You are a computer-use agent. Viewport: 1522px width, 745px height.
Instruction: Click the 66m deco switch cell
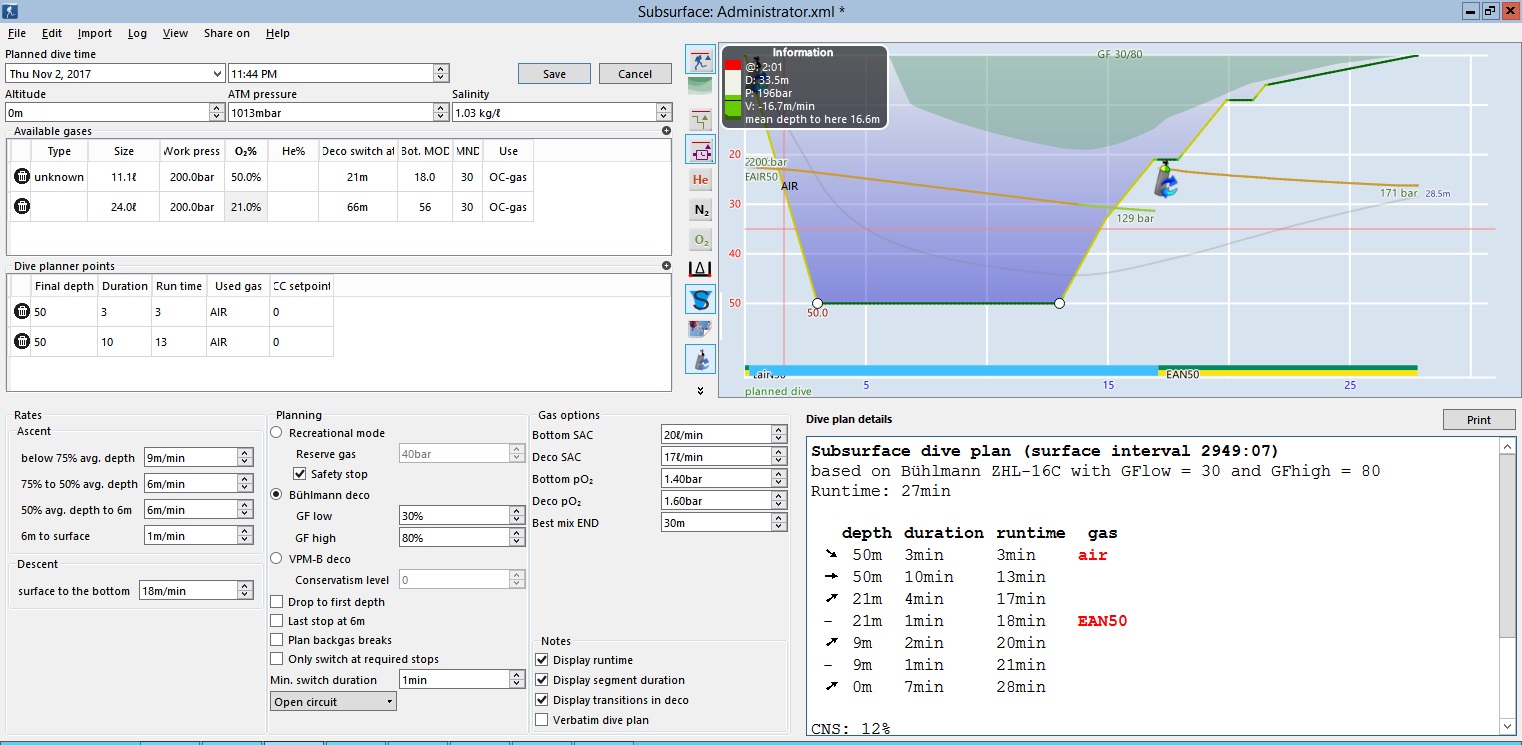coord(358,207)
